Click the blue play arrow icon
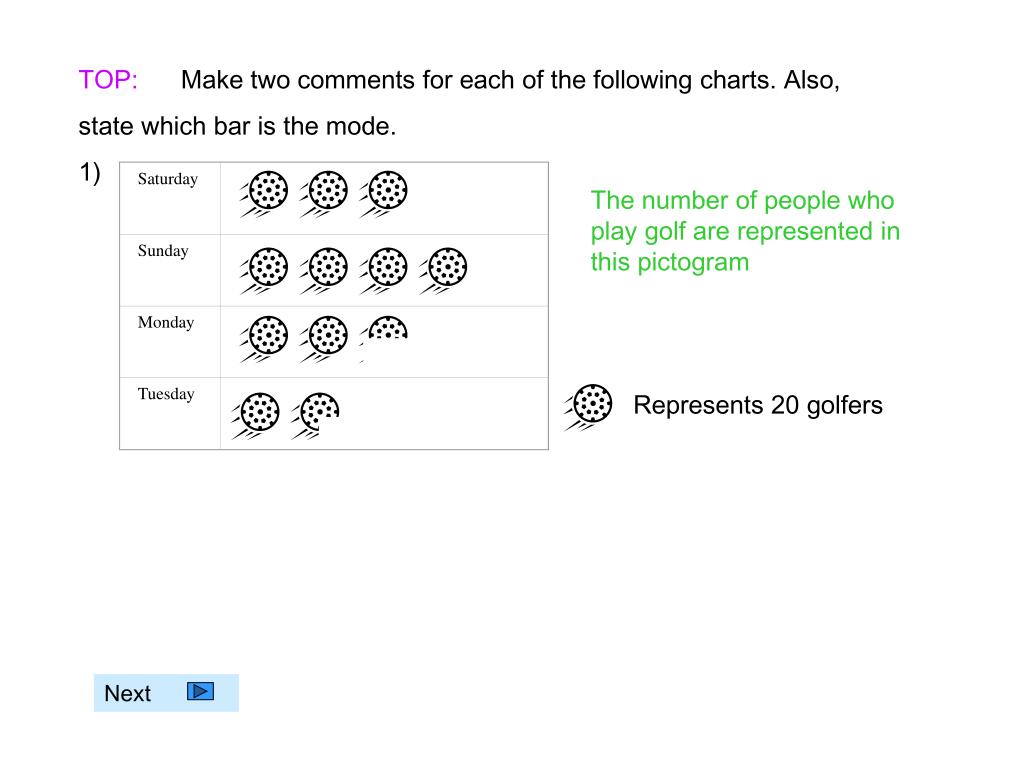Viewport: 1024px width, 768px height. tap(200, 691)
